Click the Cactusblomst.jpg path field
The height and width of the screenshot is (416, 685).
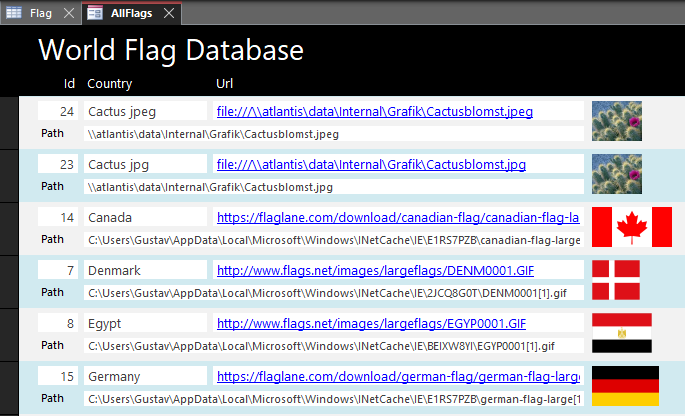click(334, 187)
